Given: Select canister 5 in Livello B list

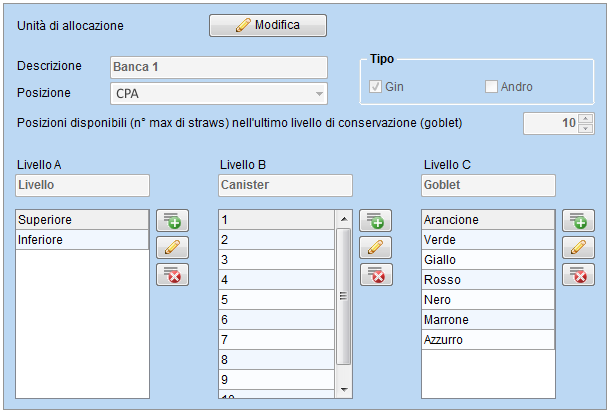Looking at the screenshot, I should pos(276,300).
